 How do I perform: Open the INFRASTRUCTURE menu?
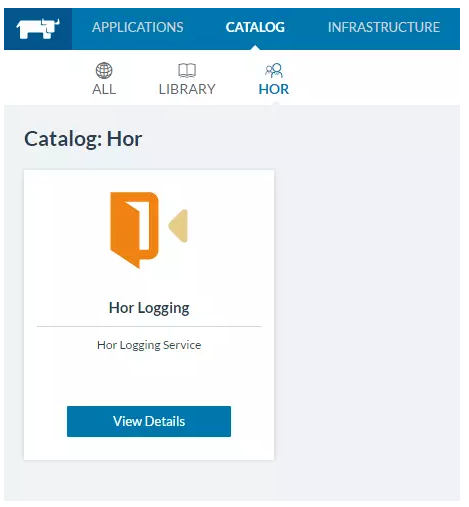coord(384,27)
